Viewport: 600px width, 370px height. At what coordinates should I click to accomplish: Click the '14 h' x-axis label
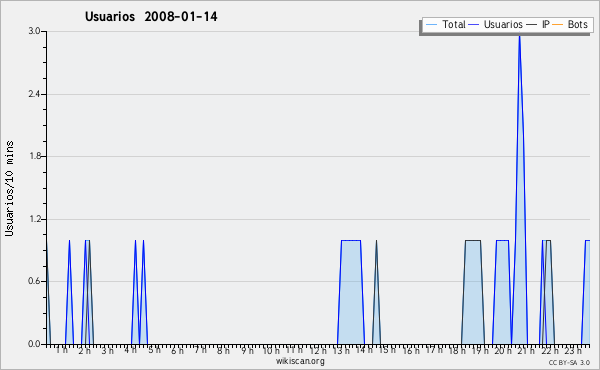(x=364, y=350)
